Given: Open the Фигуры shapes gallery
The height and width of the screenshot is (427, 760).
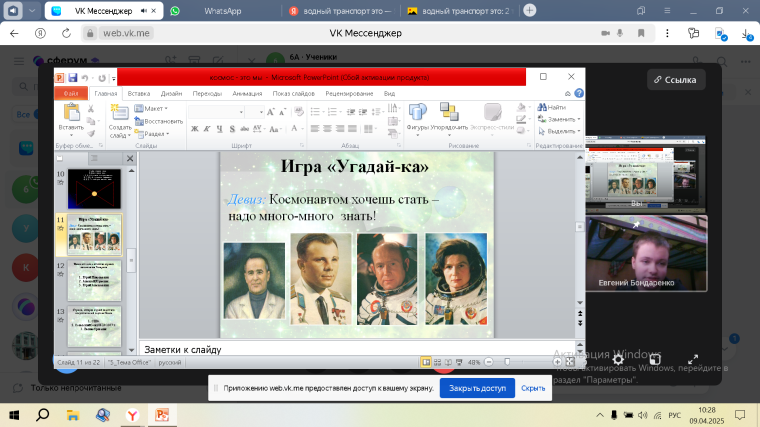Looking at the screenshot, I should pos(417,119).
